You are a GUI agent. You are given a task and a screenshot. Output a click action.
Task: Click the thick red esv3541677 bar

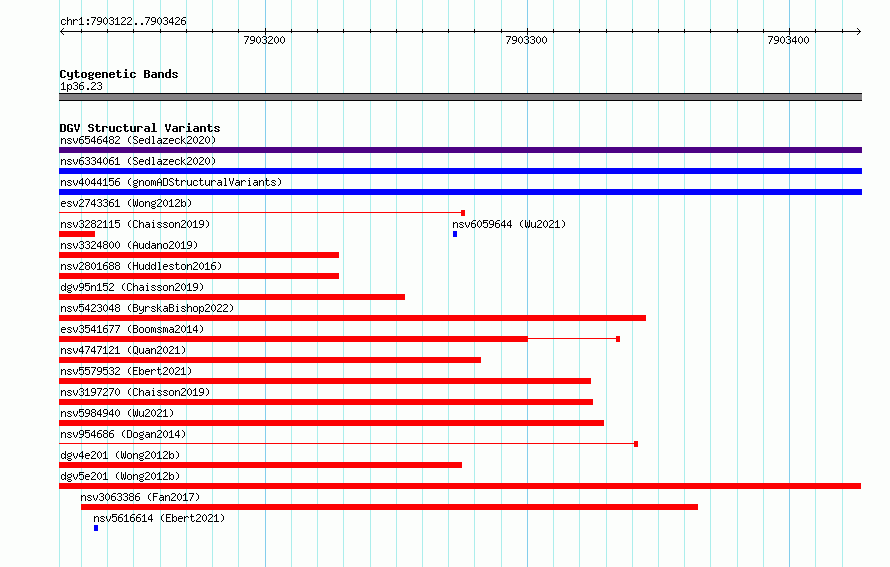[x=293, y=339]
